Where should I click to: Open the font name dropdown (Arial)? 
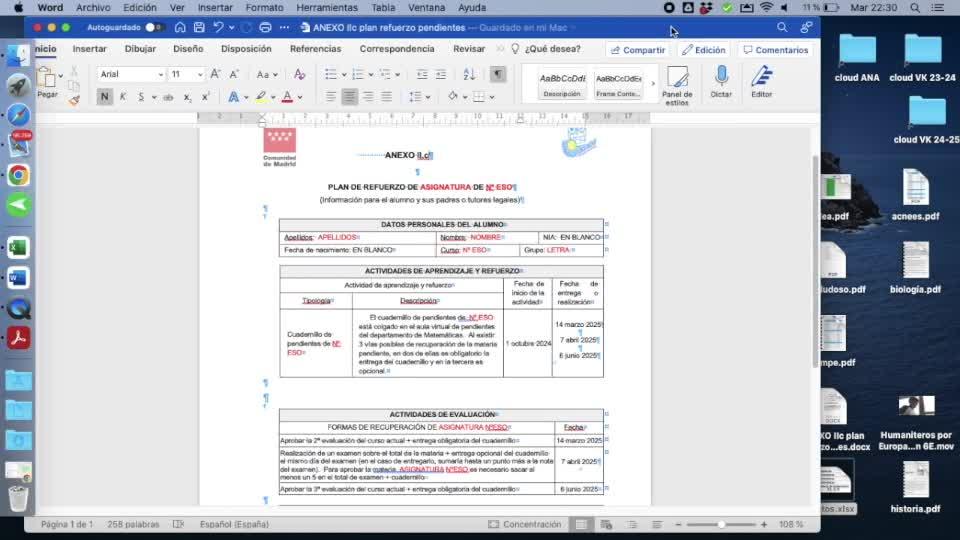[x=131, y=74]
